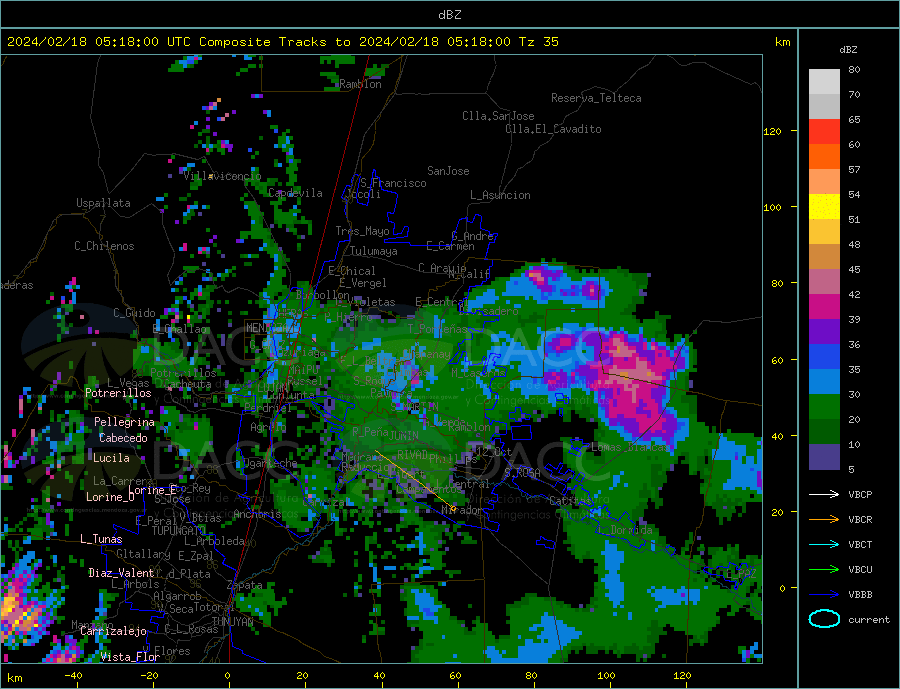Screen dimensions: 900x689
Task: Click the white VBCP arrow in legend
Action: [x=824, y=494]
